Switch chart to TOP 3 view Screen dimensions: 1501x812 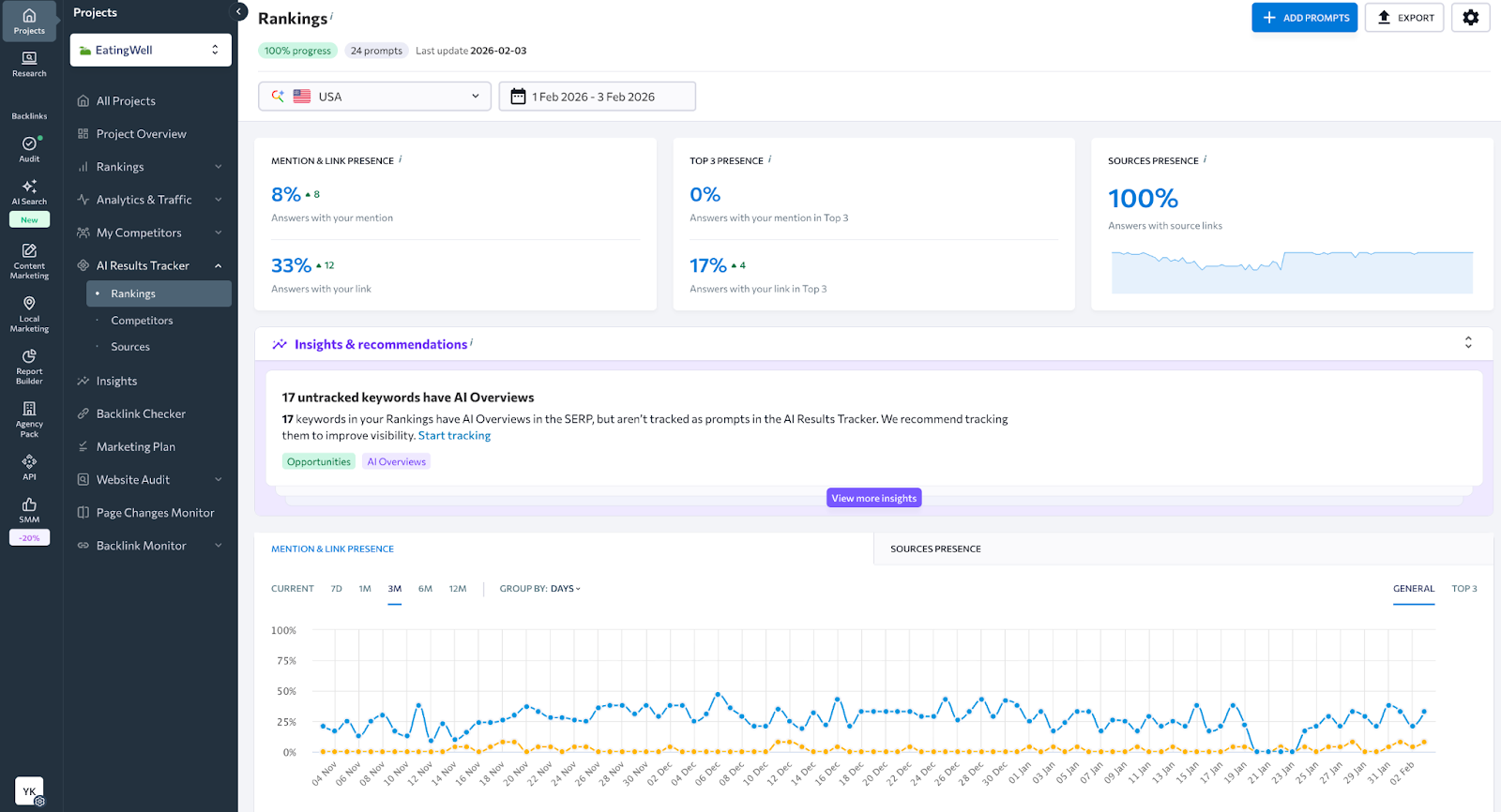[x=1463, y=589]
